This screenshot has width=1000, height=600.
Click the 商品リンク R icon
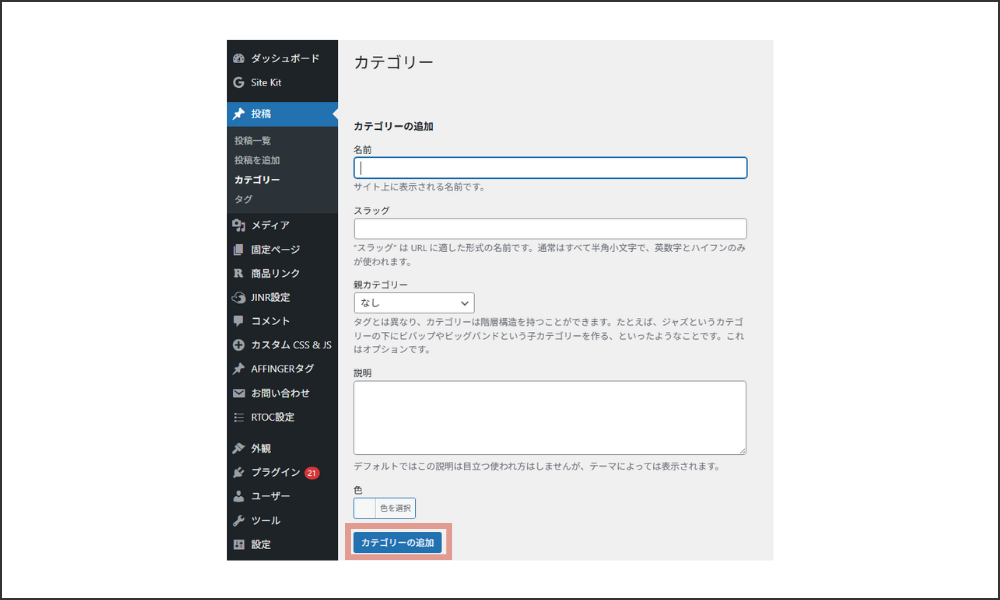(239, 273)
